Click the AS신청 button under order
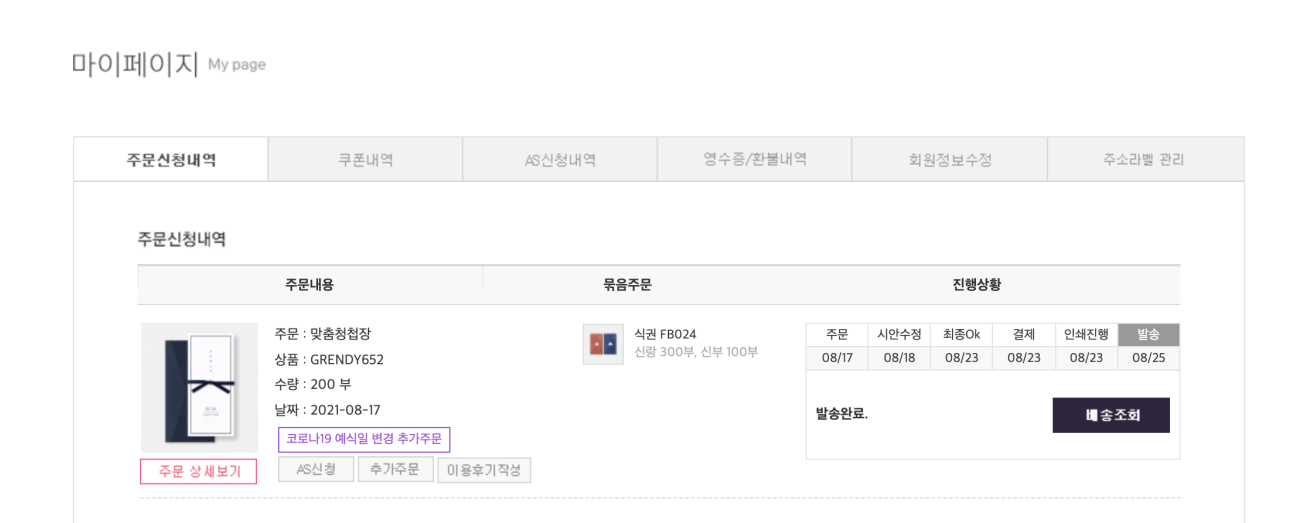 [316, 470]
